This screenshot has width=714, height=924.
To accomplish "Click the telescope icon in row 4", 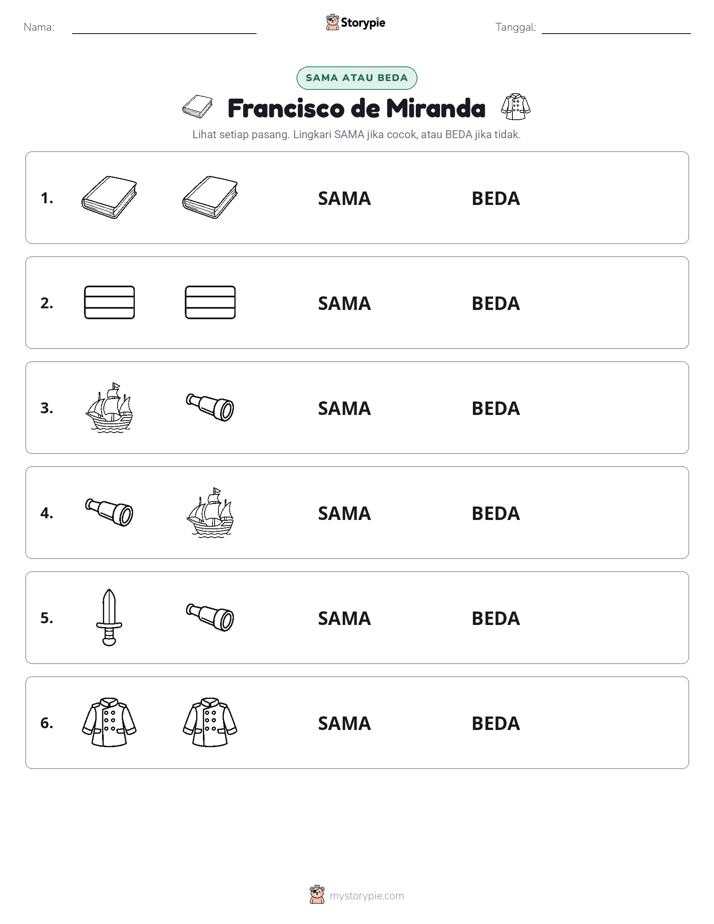I will tap(110, 512).
